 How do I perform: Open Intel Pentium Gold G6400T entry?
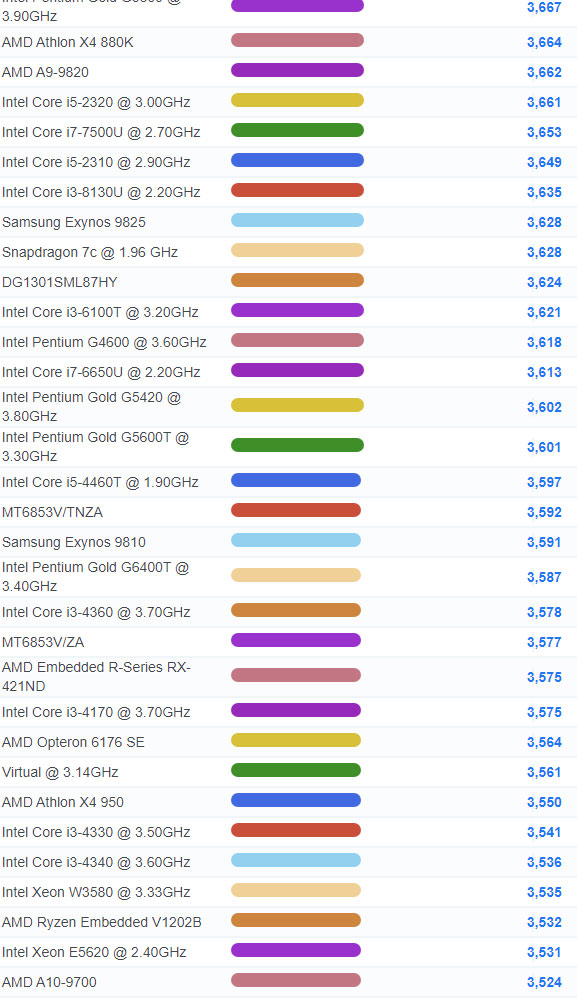click(95, 577)
